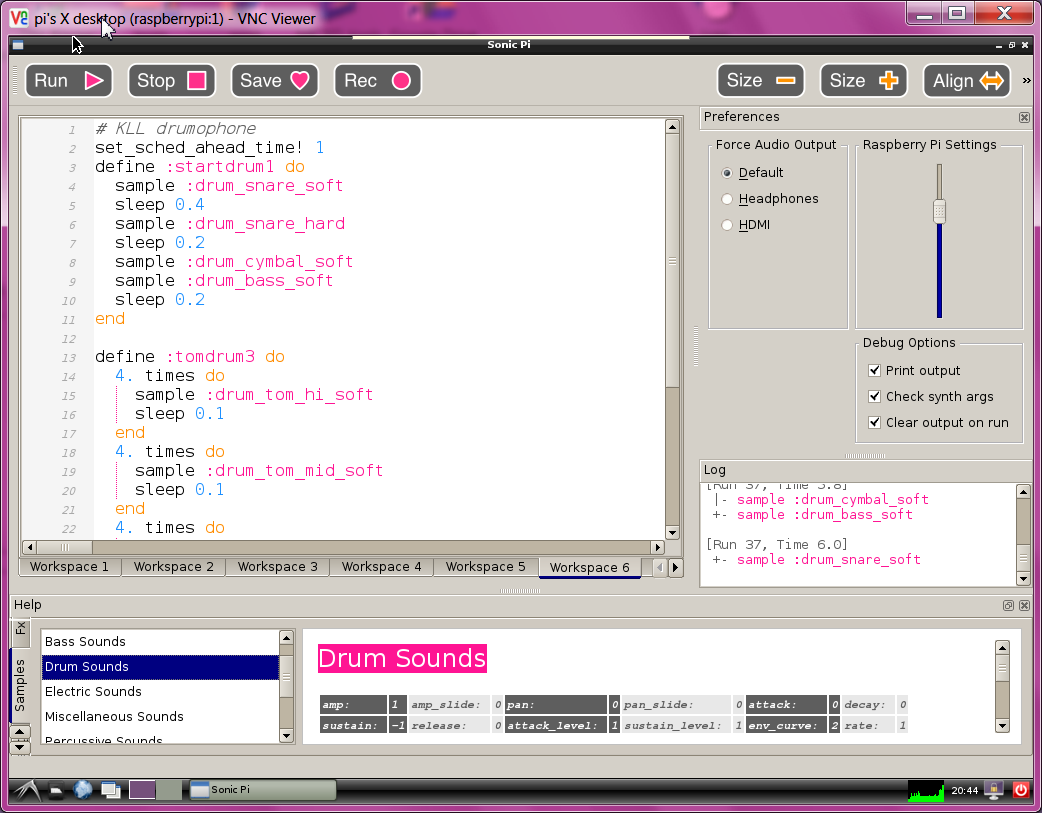
Task: Select Headphones audio output
Action: pyautogui.click(x=728, y=199)
